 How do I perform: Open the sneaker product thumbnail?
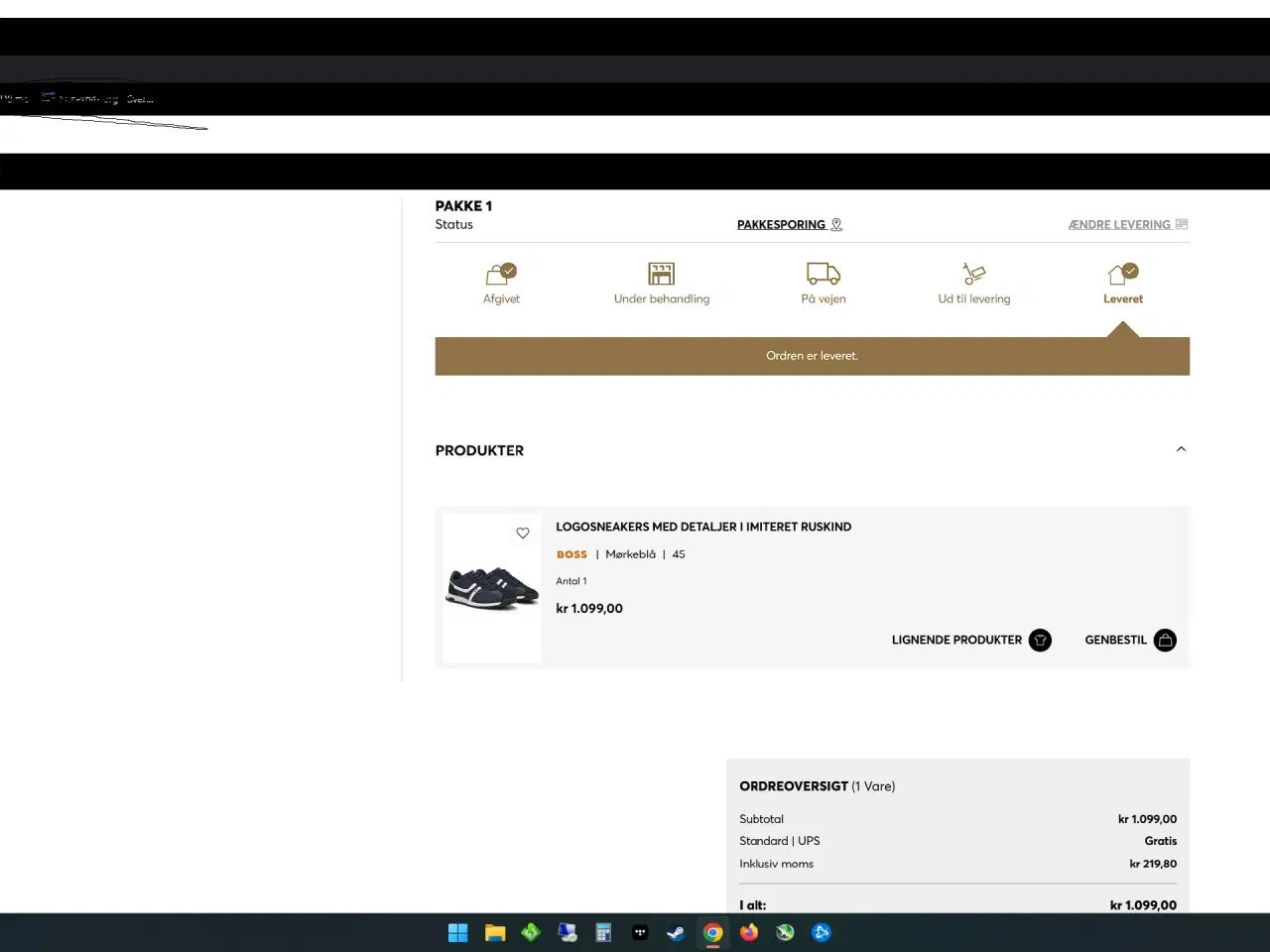click(x=492, y=588)
